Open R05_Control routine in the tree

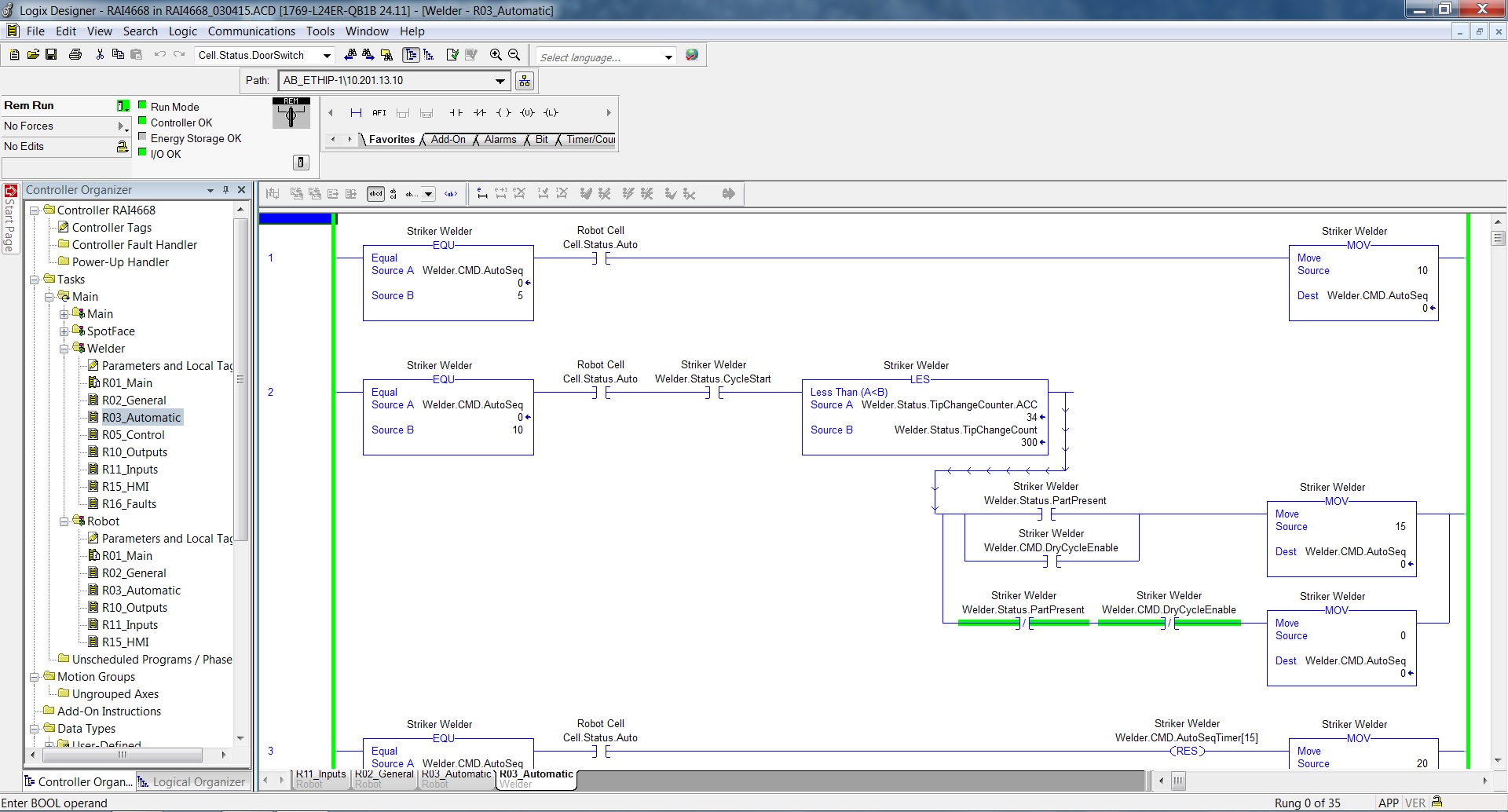[x=133, y=435]
